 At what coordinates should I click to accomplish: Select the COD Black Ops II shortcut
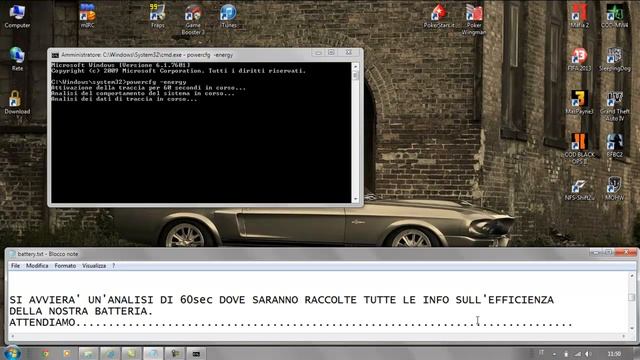579,149
